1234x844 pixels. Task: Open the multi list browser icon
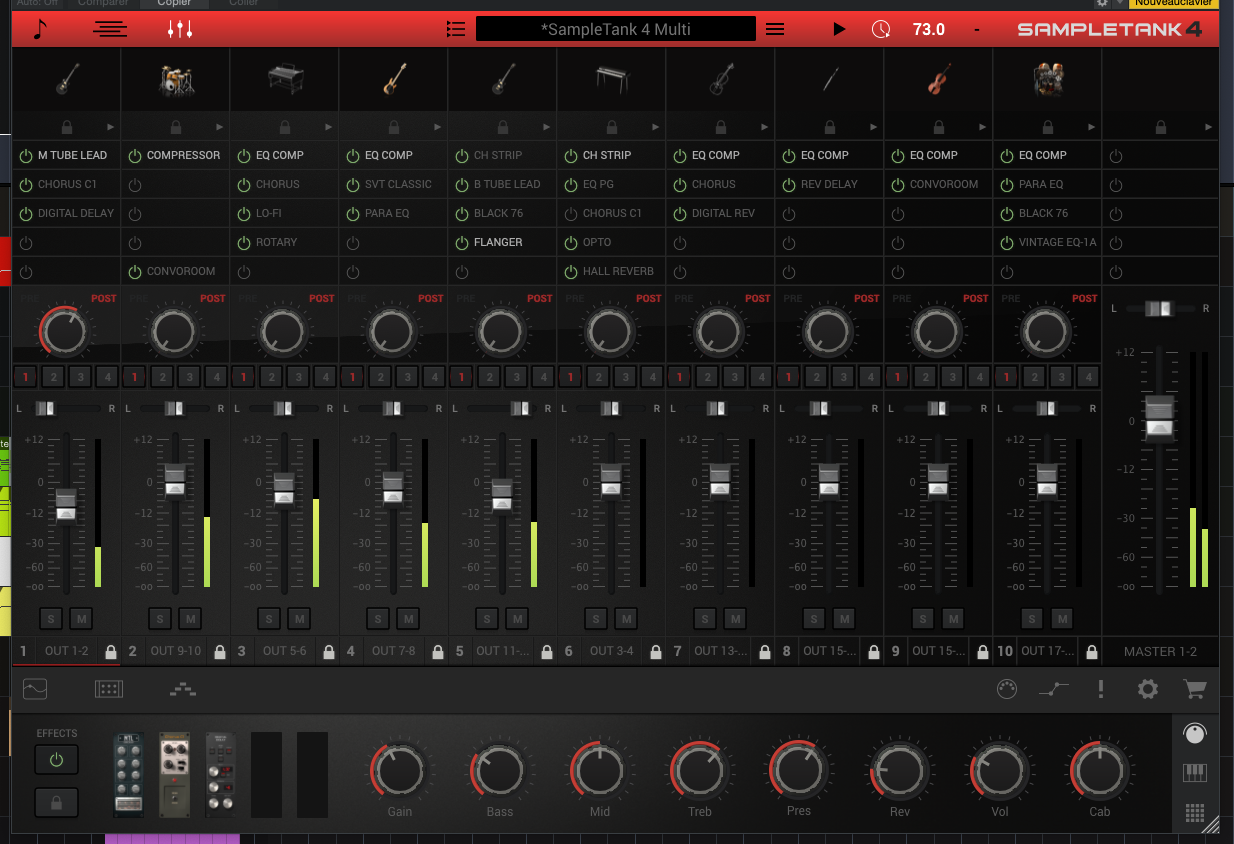(x=456, y=28)
